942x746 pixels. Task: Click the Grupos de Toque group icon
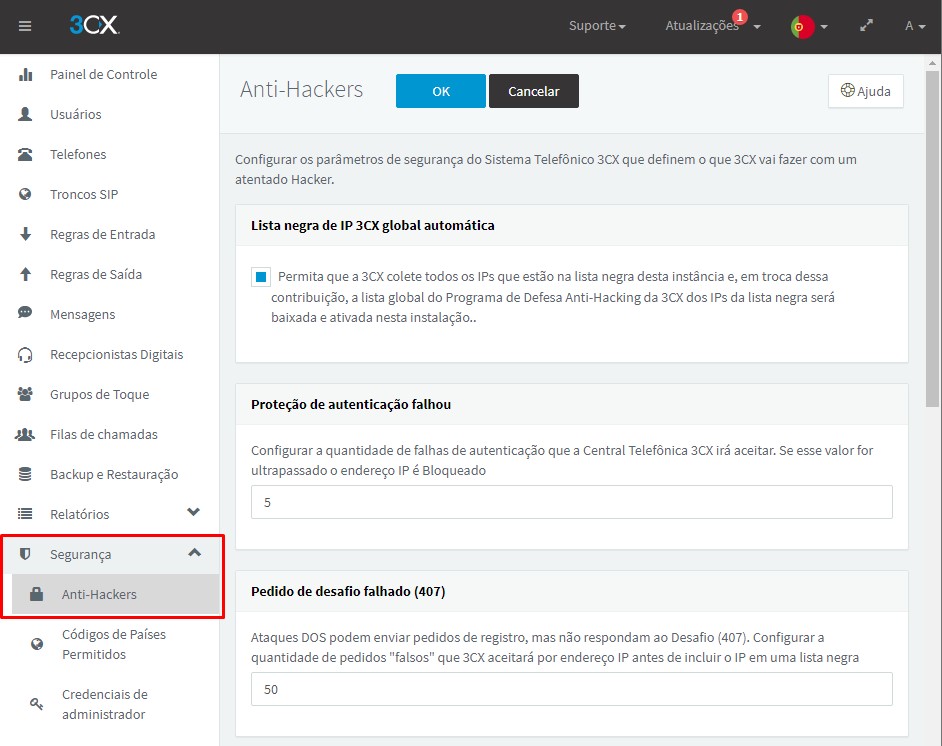coord(25,394)
